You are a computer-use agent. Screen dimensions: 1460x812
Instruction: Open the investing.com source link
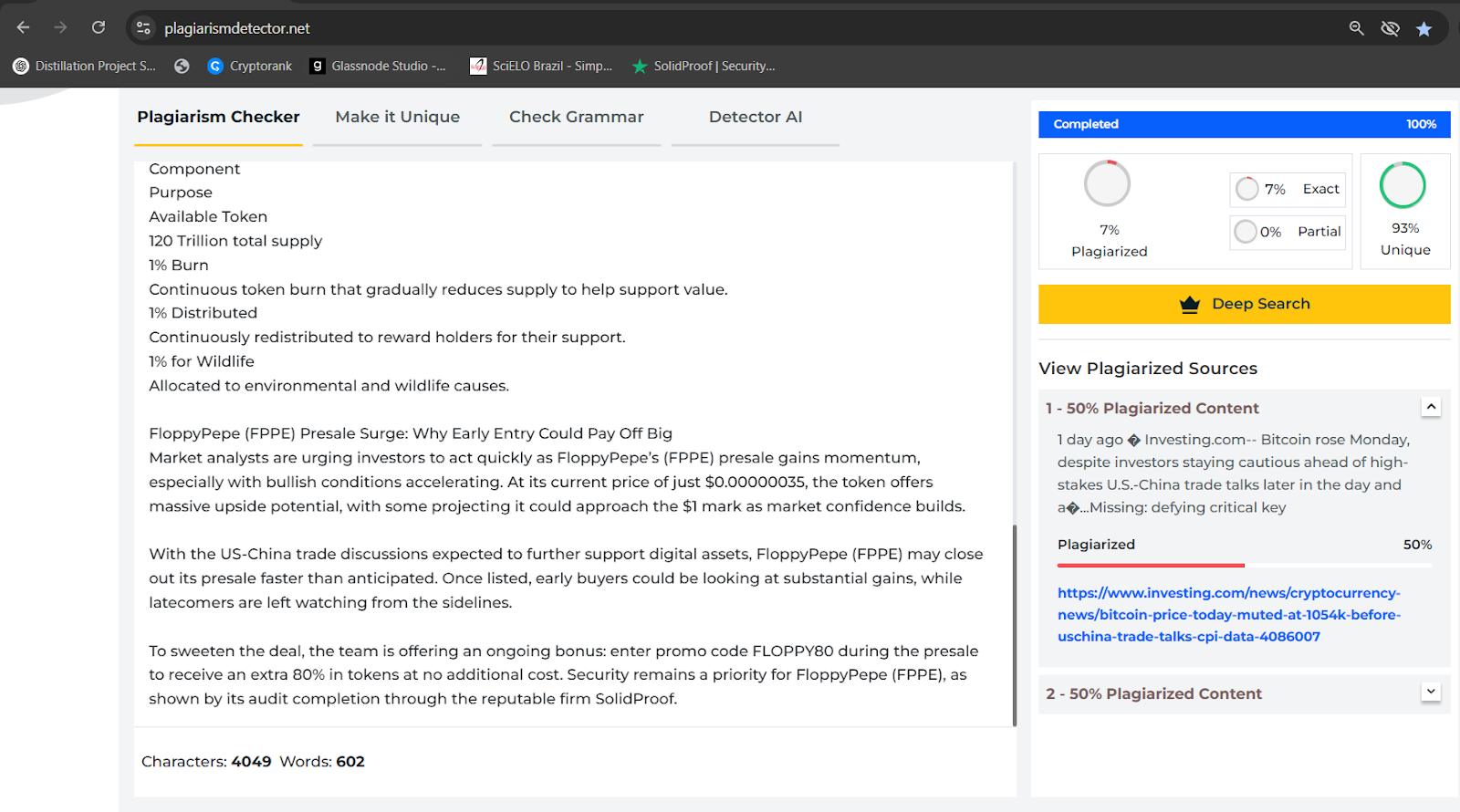[x=1229, y=615]
